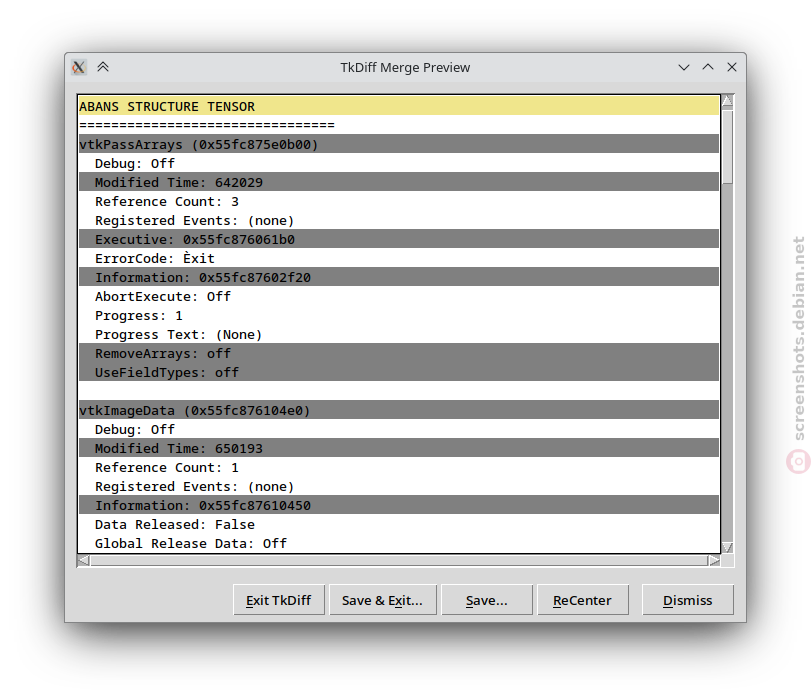This screenshot has width=811, height=699.
Task: Click the Exit TkDiff button
Action: (279, 600)
